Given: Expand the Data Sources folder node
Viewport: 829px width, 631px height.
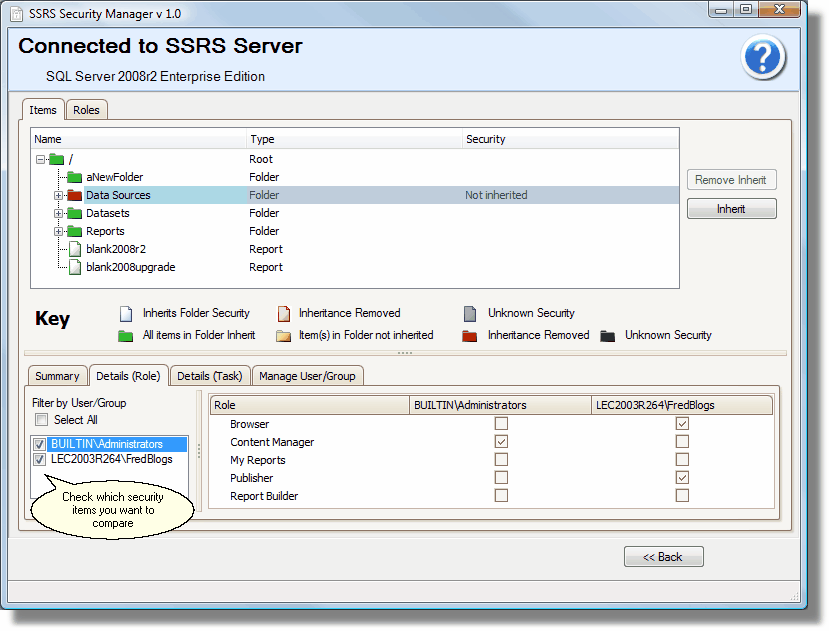Looking at the screenshot, I should (x=58, y=195).
